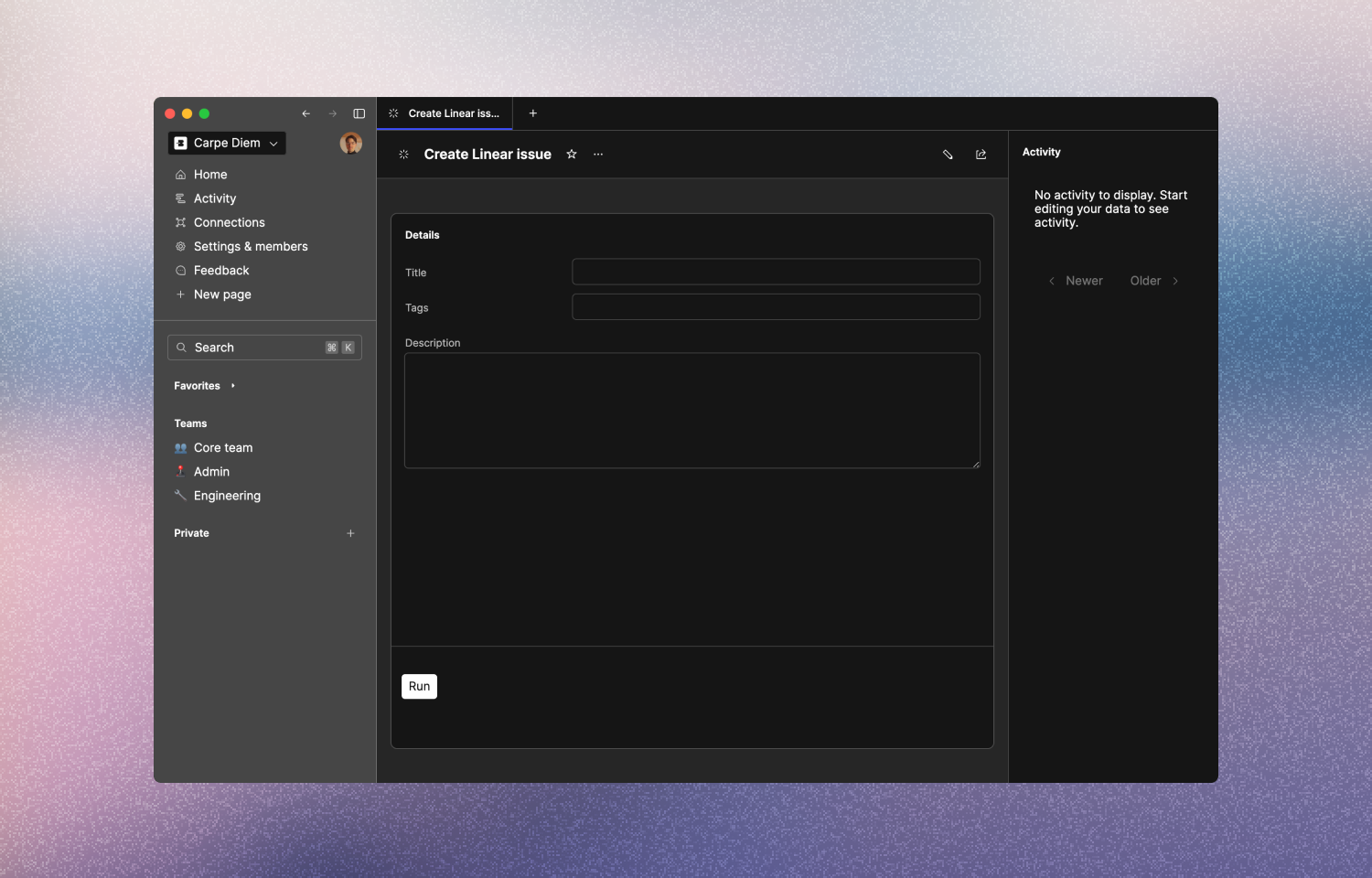The height and width of the screenshot is (878, 1372).
Task: Click the Title input field
Action: click(776, 272)
